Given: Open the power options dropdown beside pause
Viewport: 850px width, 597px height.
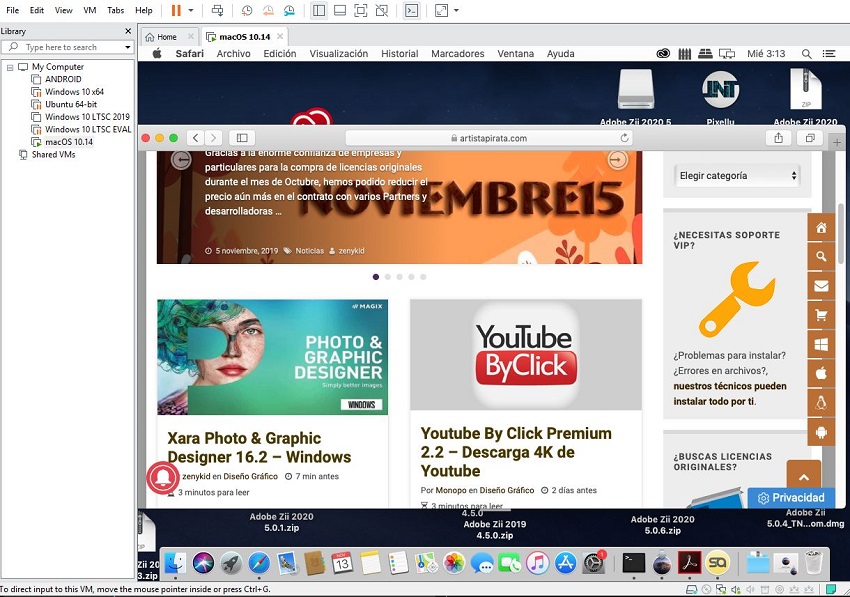Looking at the screenshot, I should click(191, 10).
